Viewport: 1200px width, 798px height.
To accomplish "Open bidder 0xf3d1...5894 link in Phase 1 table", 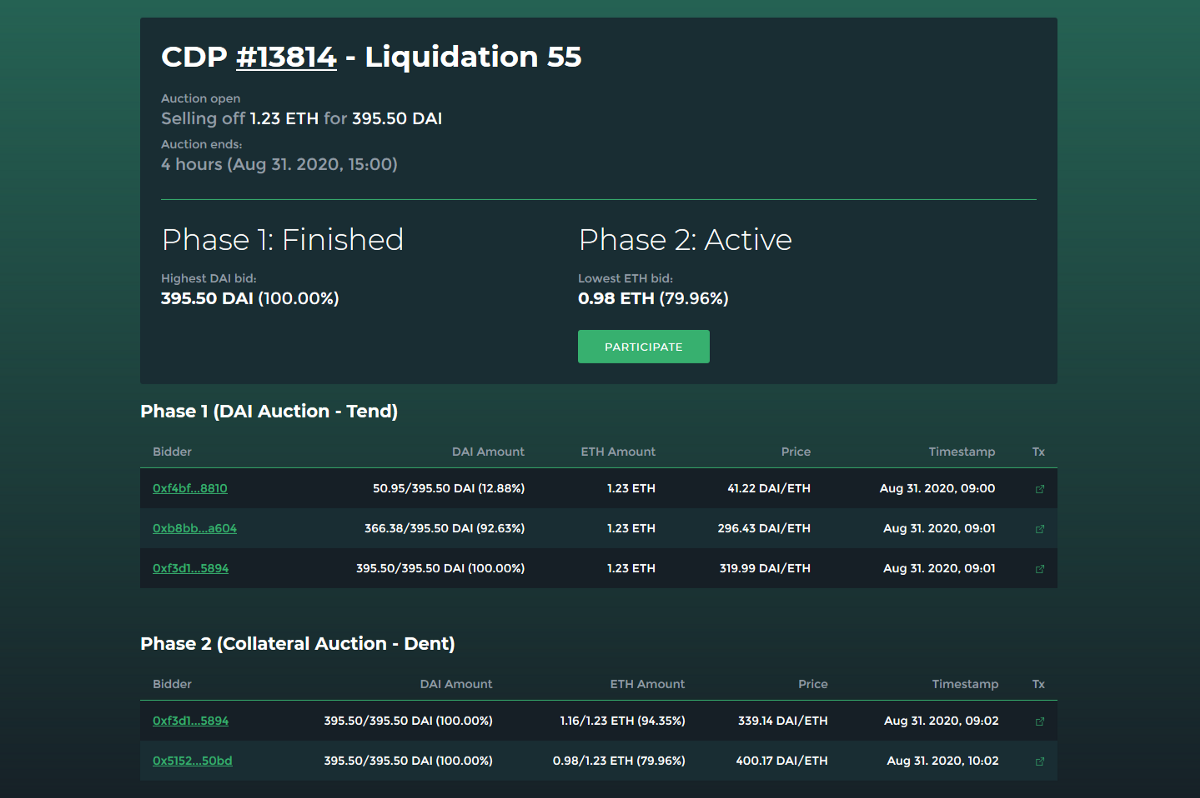I will (191, 568).
